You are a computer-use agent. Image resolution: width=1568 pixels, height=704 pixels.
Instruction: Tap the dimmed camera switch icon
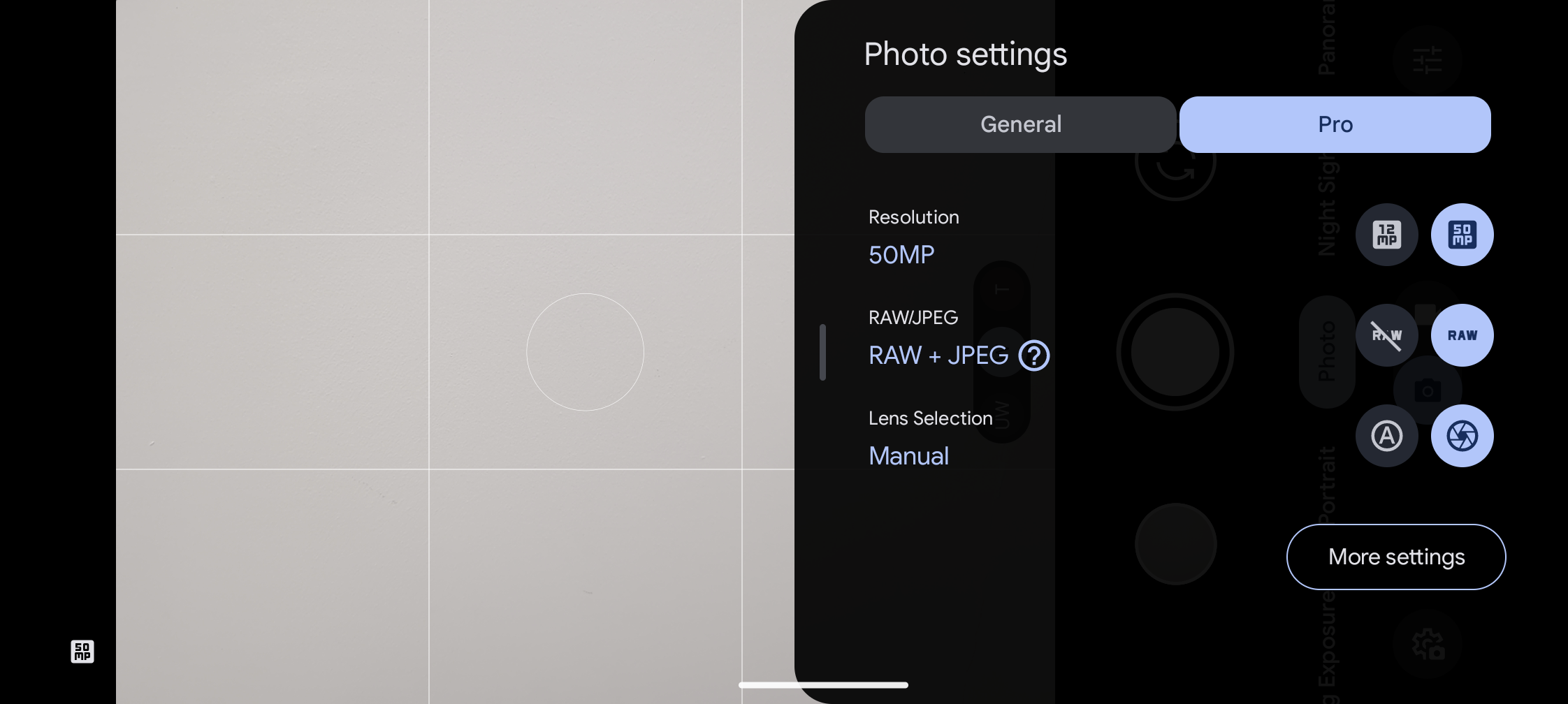point(1175,160)
